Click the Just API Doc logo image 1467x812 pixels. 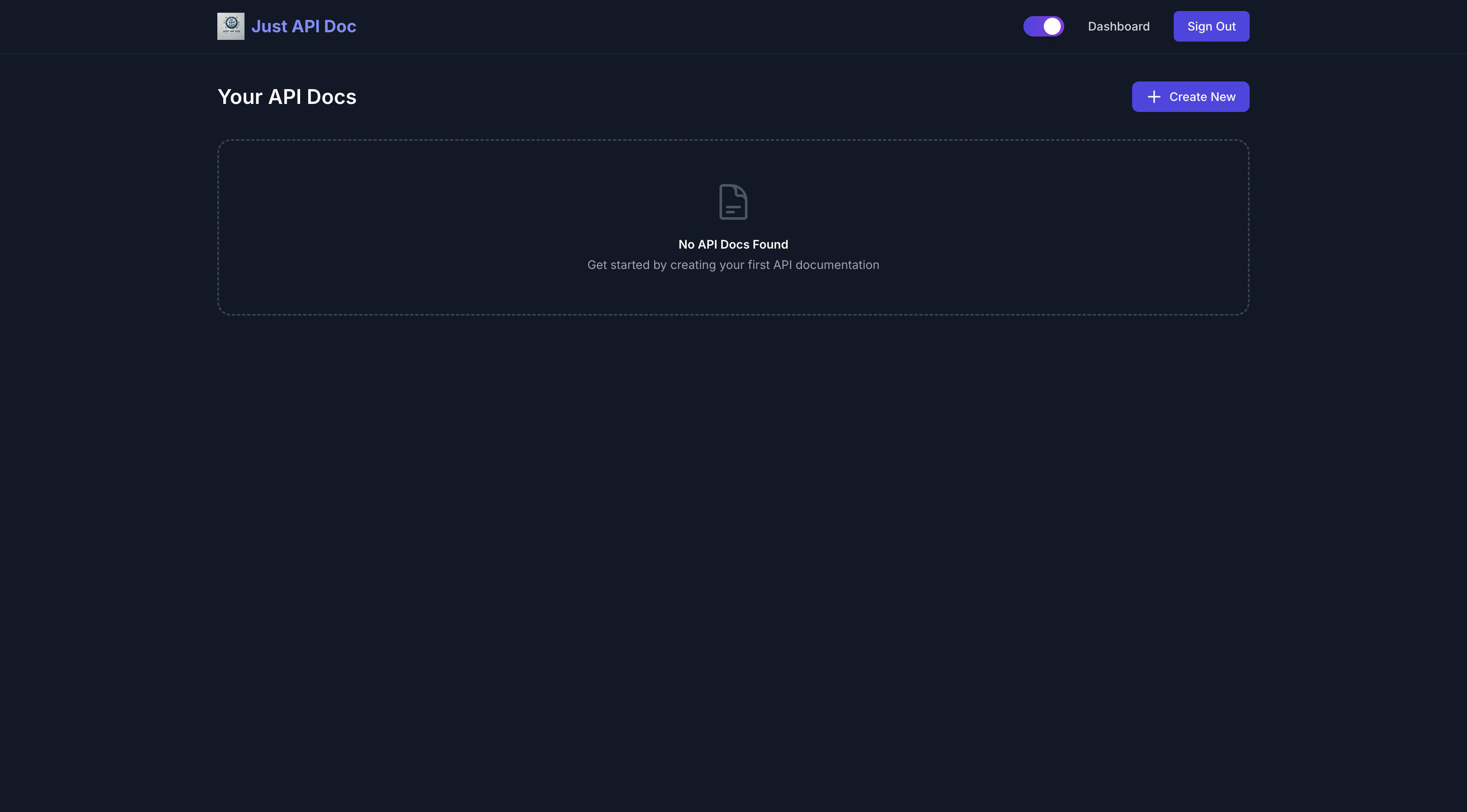pyautogui.click(x=230, y=26)
